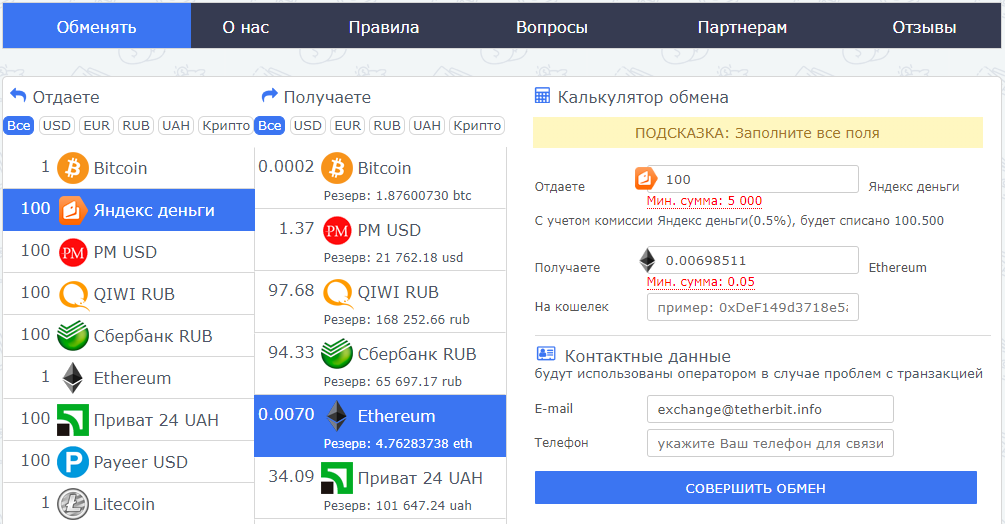Click the Ethereum icon in Отдаете list
The image size is (1005, 524).
72,378
